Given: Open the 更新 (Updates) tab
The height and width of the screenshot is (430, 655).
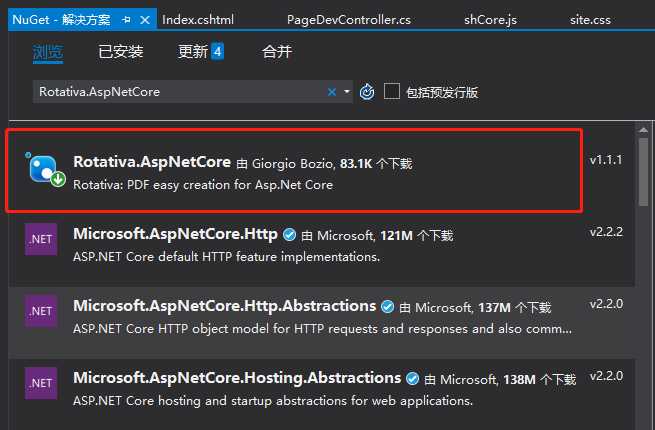Looking at the screenshot, I should pos(193,52).
